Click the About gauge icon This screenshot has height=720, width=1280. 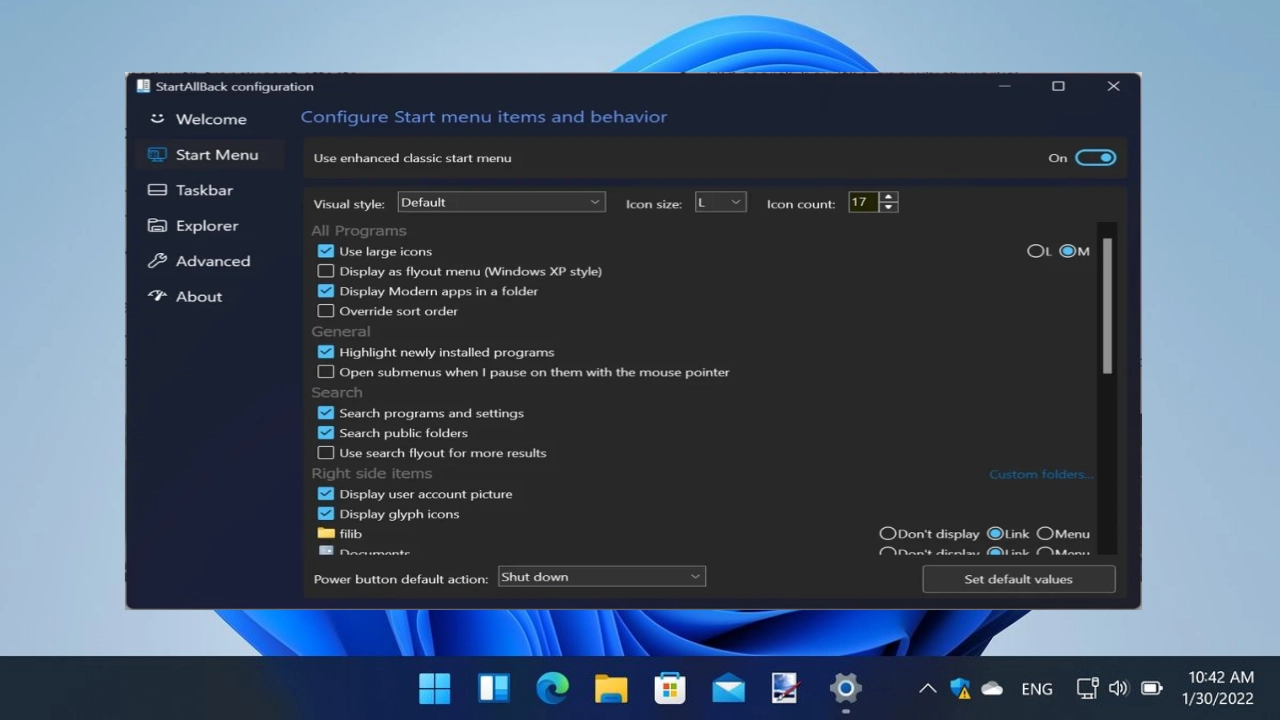(157, 296)
